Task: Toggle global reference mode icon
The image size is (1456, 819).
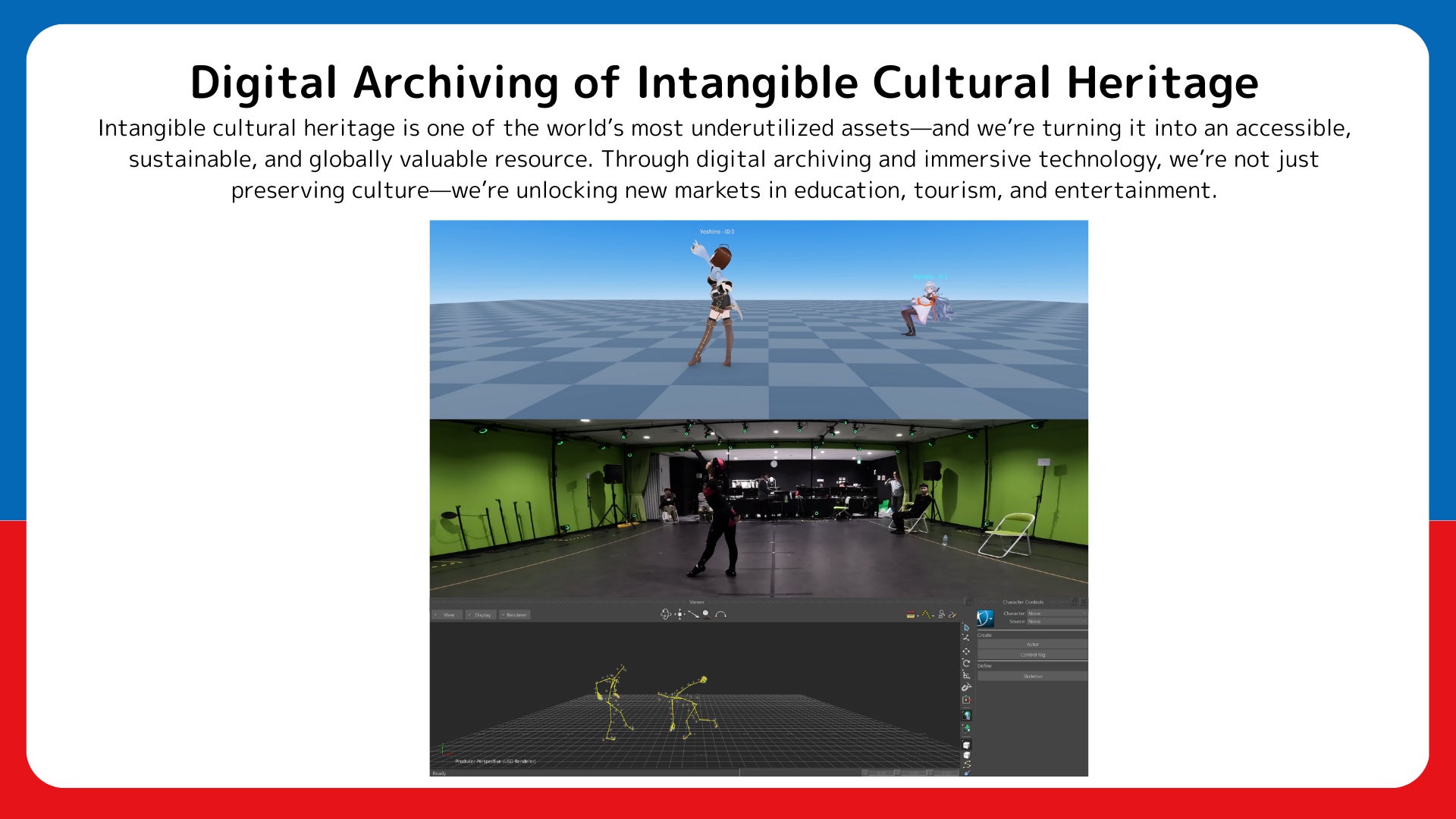Action: click(966, 715)
